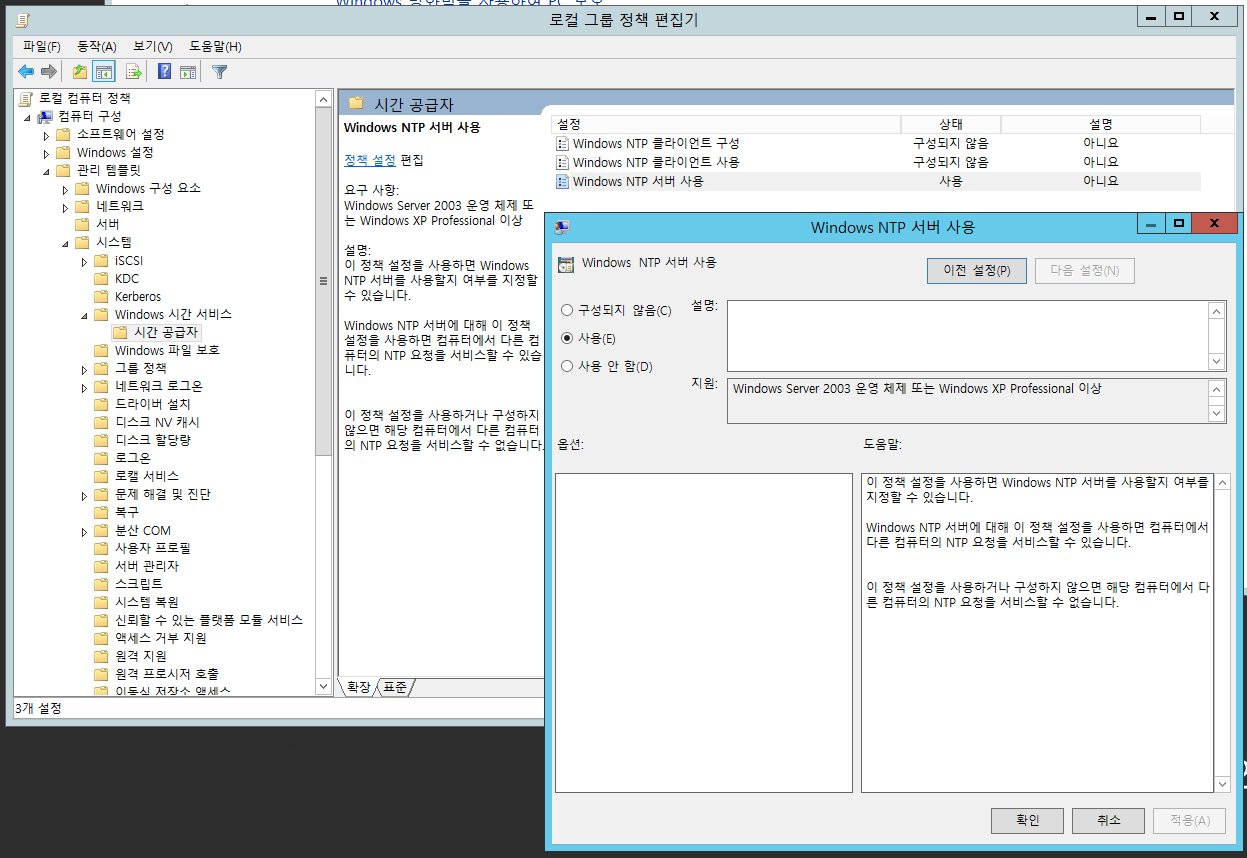Select the 원격 프로시저 호출 tree item
This screenshot has height=858, width=1247.
pyautogui.click(x=167, y=674)
